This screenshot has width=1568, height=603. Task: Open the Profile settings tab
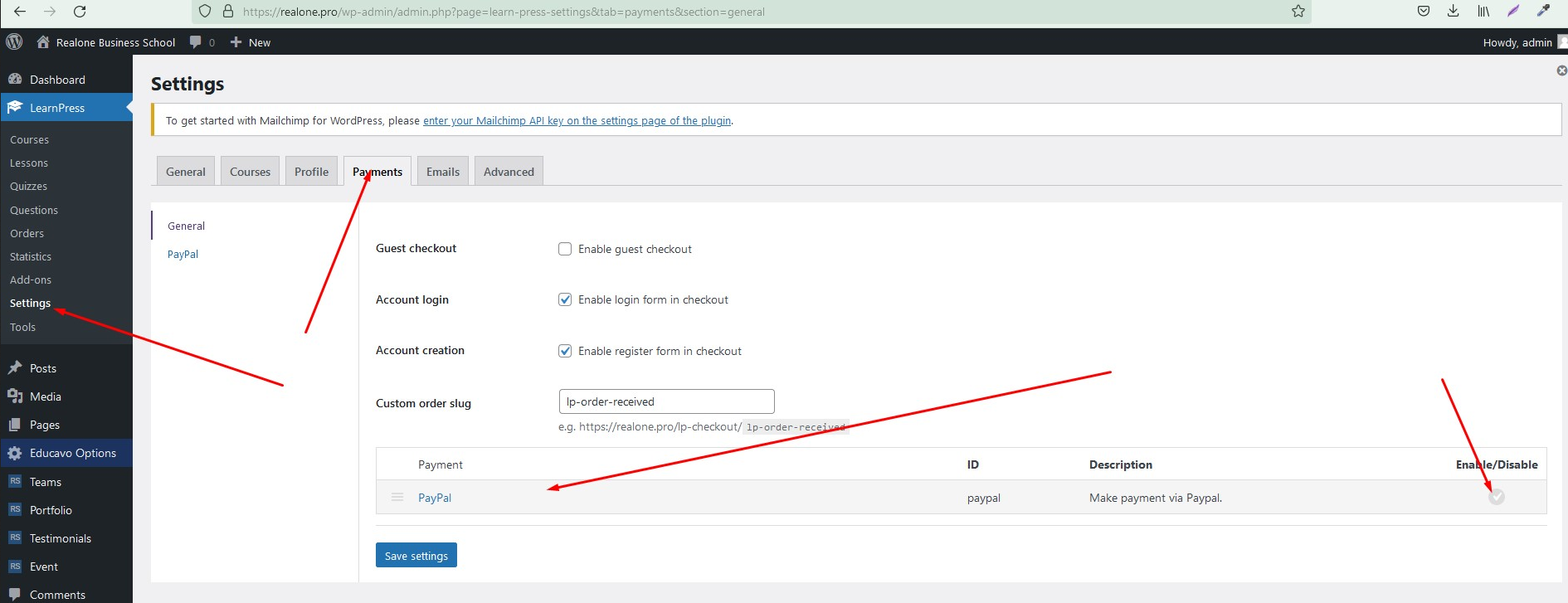(311, 172)
